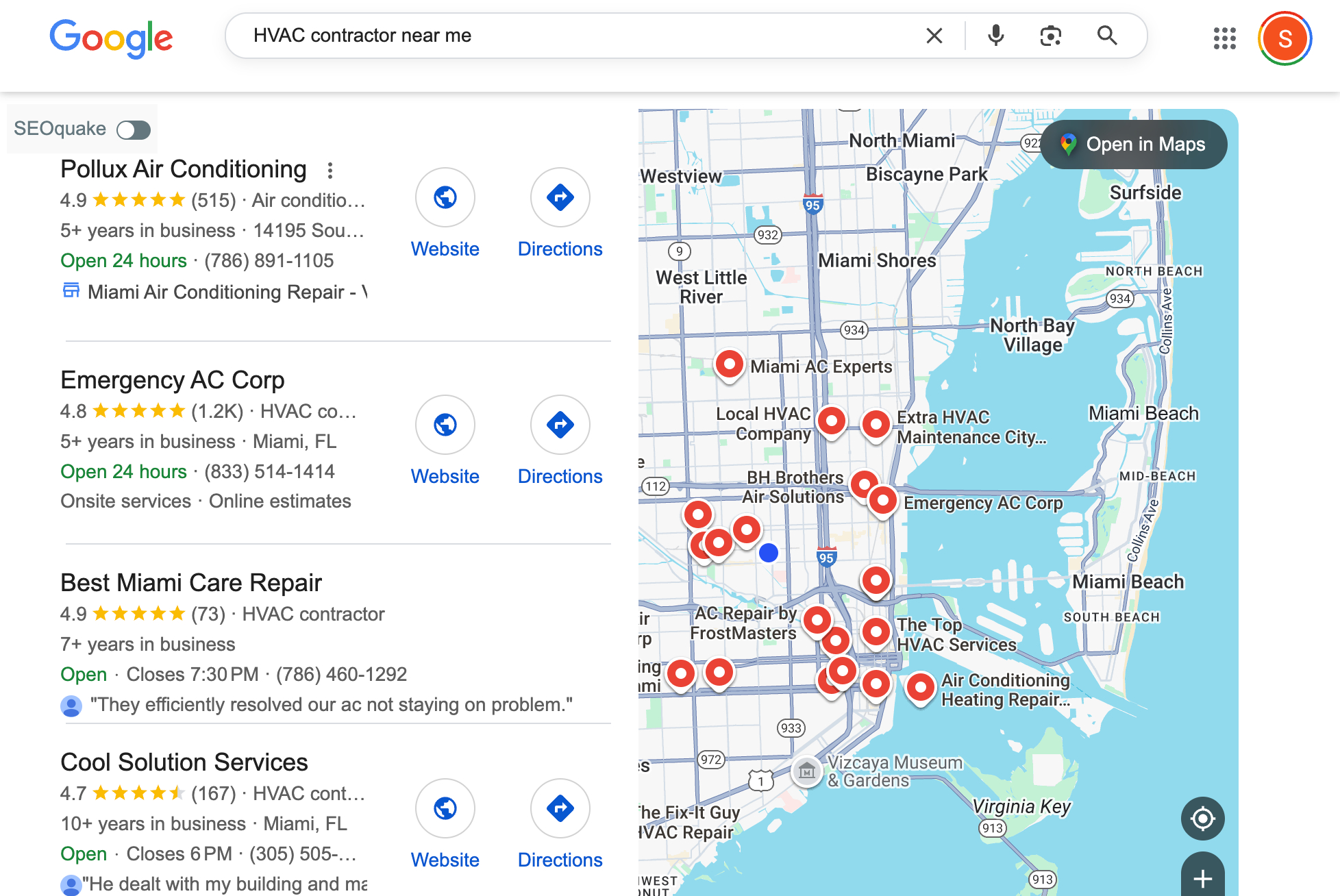1340x896 pixels.
Task: Enable the SEOquake toggle
Action: (x=133, y=129)
